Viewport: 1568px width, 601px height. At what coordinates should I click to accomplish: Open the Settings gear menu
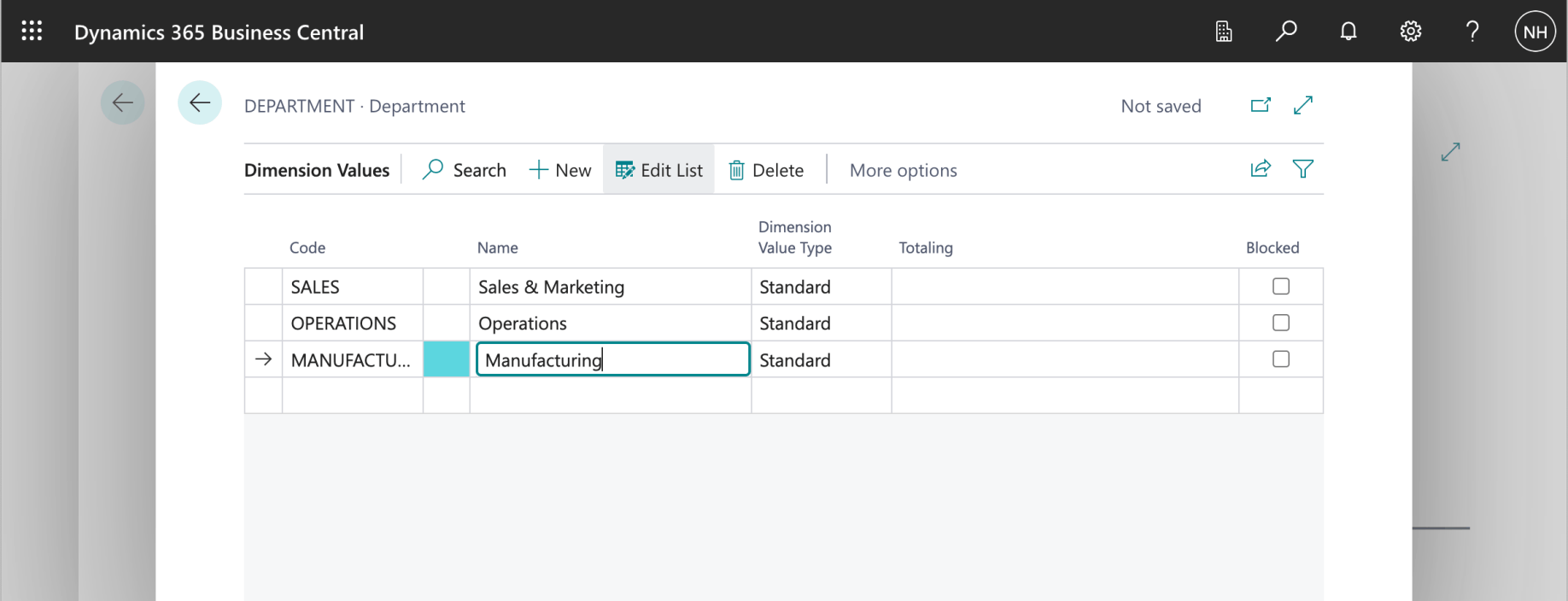click(x=1410, y=32)
